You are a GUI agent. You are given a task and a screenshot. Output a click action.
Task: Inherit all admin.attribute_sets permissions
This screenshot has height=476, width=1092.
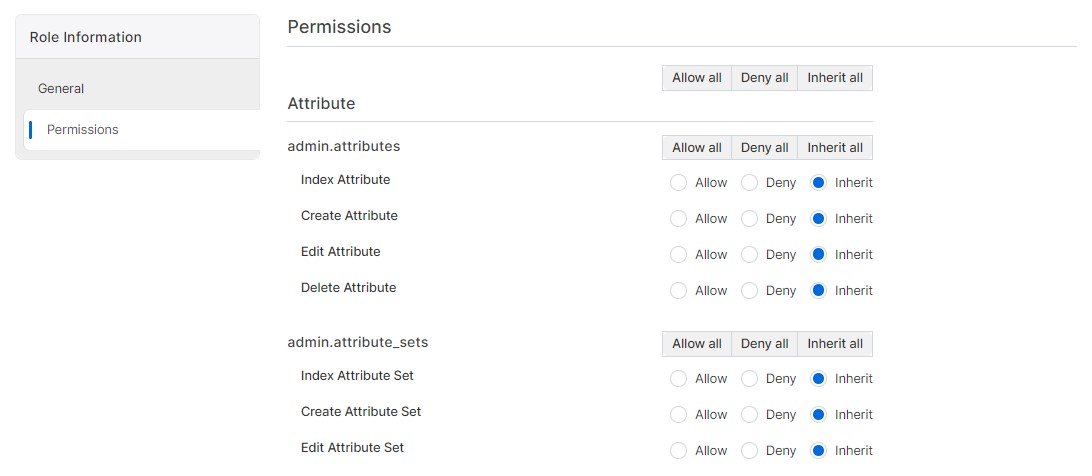click(x=834, y=344)
